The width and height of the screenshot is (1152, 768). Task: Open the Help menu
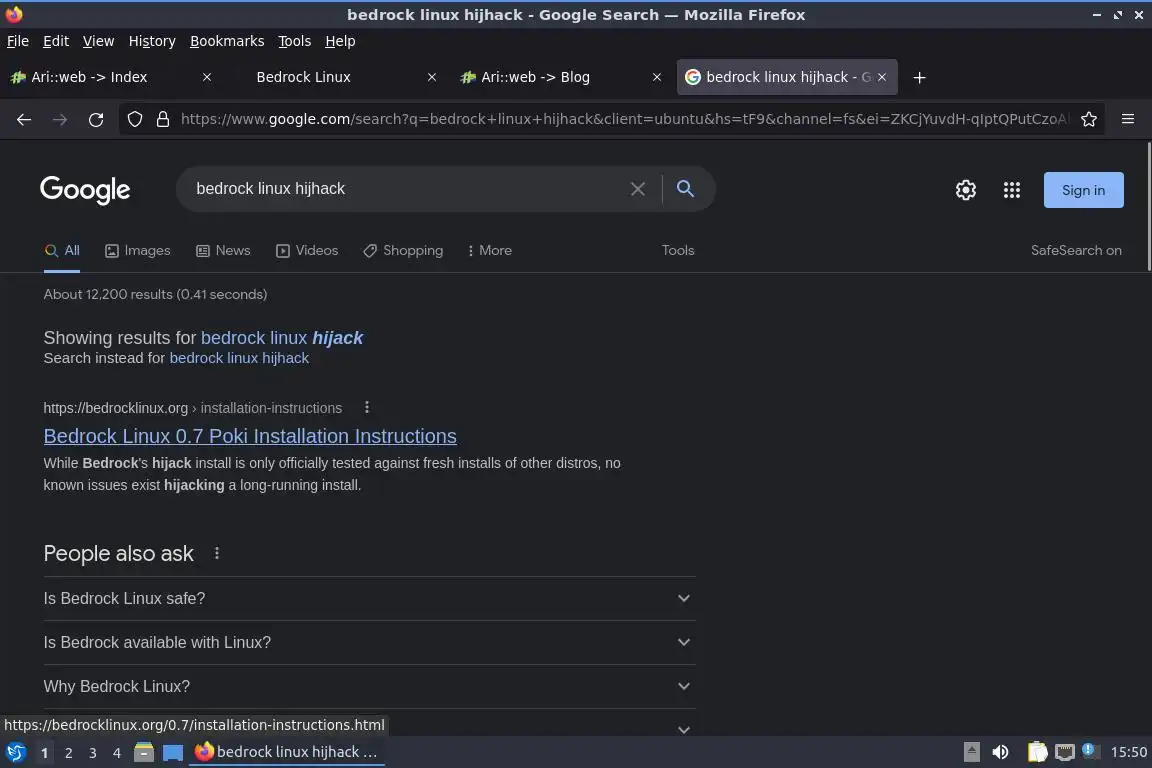(340, 41)
